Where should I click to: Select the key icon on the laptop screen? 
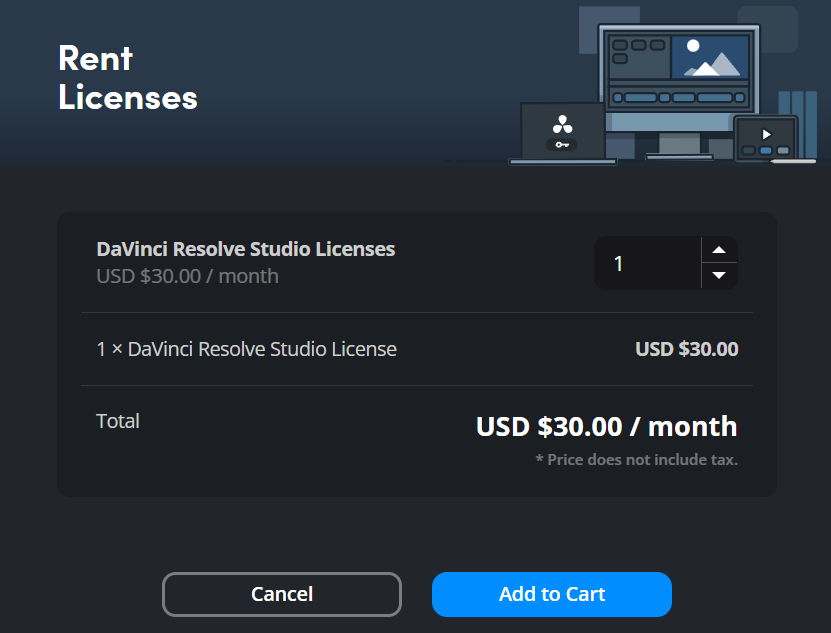[x=561, y=145]
